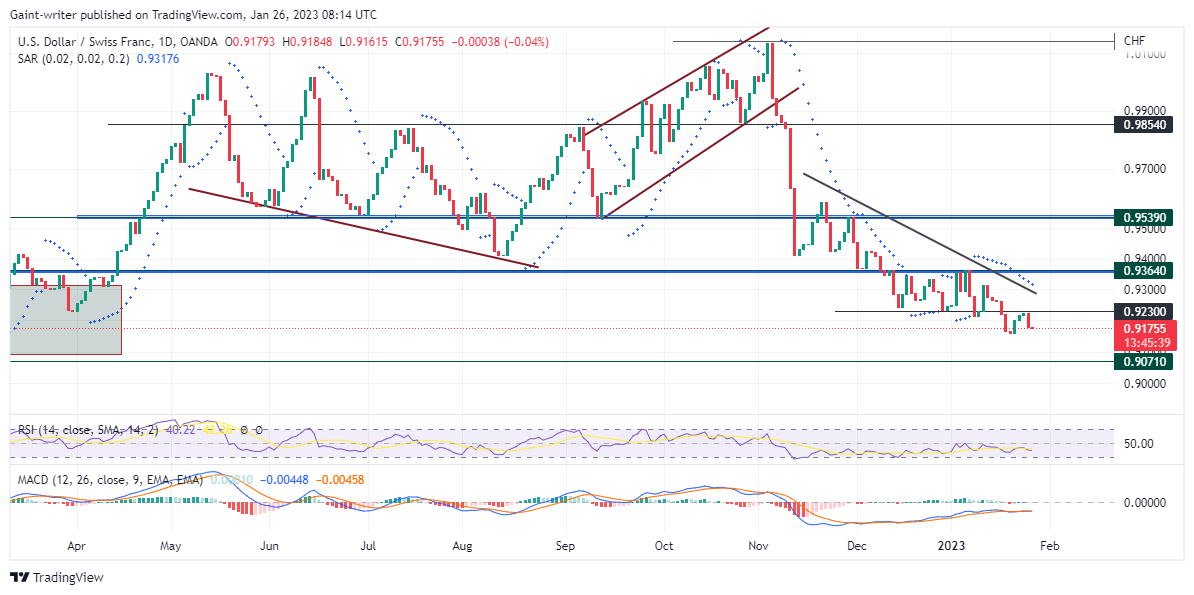This screenshot has width=1194, height=595.
Task: Click the 2023 label on time axis
Action: [950, 546]
